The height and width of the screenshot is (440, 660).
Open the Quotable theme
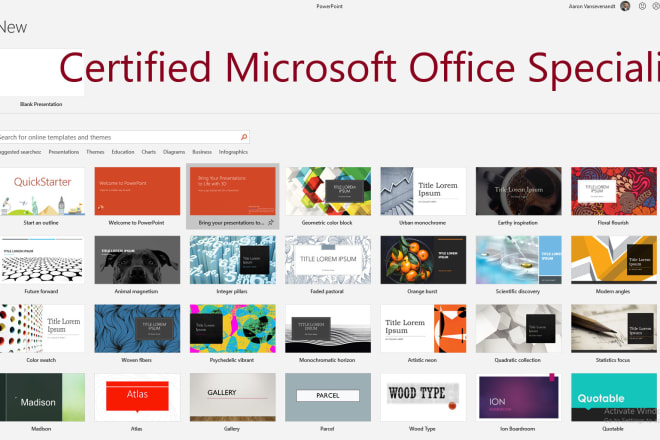614,397
